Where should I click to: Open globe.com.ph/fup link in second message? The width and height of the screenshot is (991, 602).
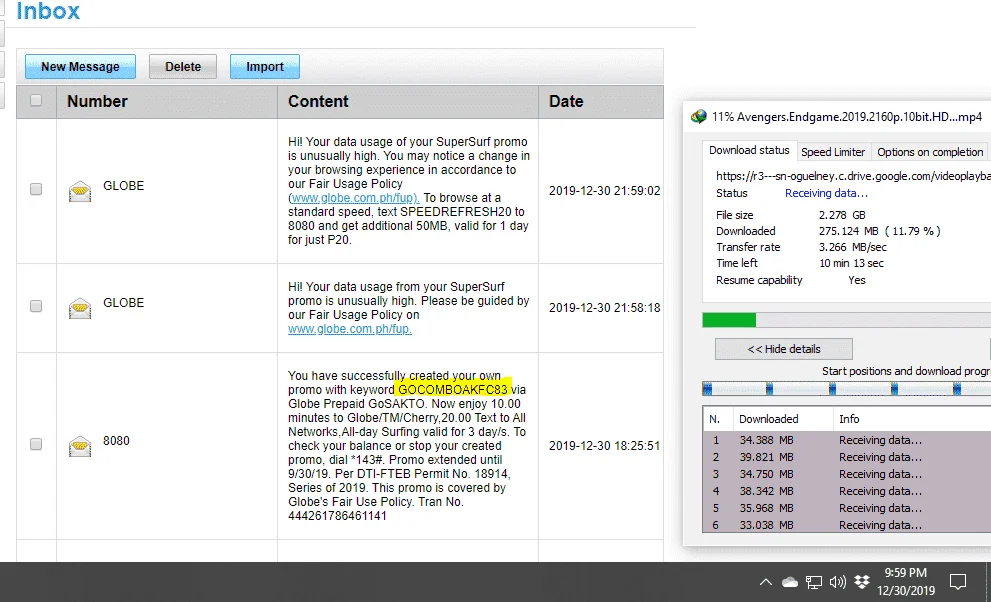point(350,329)
